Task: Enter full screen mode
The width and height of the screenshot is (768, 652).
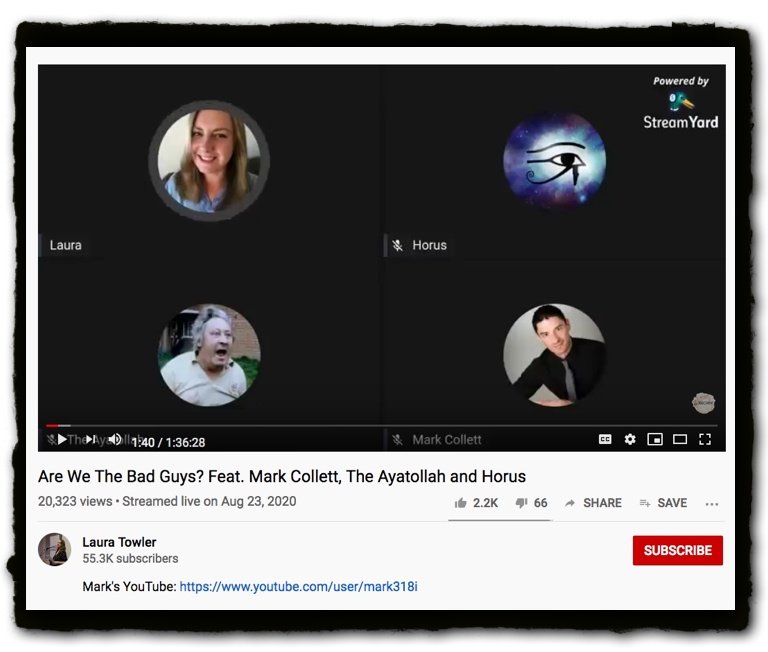Action: tap(705, 439)
